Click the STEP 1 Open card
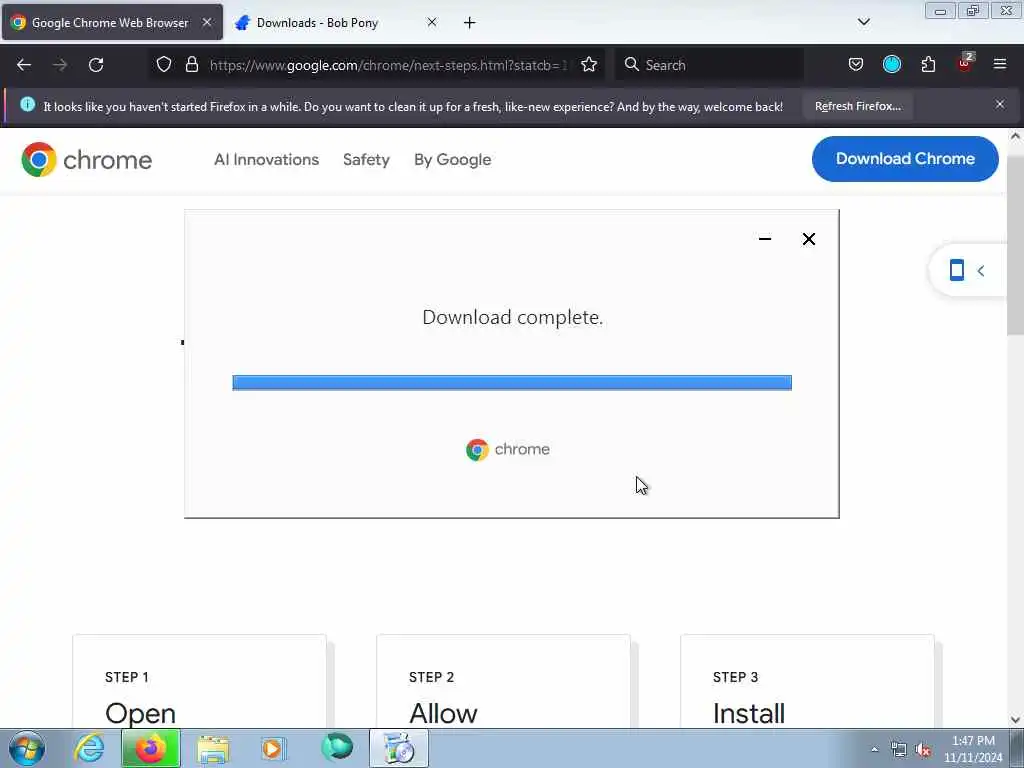 199,681
